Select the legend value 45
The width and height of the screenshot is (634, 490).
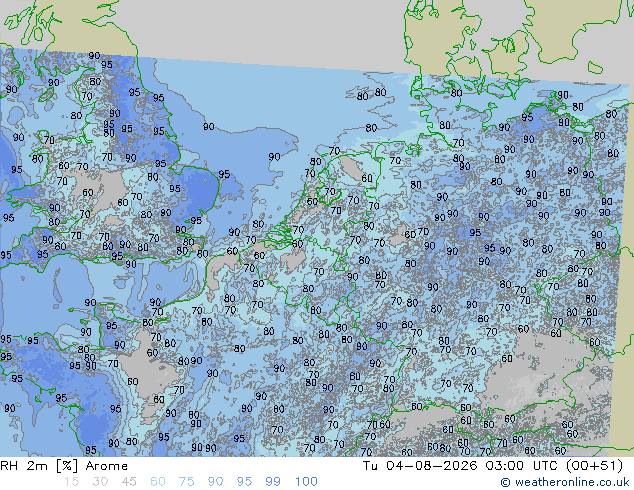click(129, 482)
